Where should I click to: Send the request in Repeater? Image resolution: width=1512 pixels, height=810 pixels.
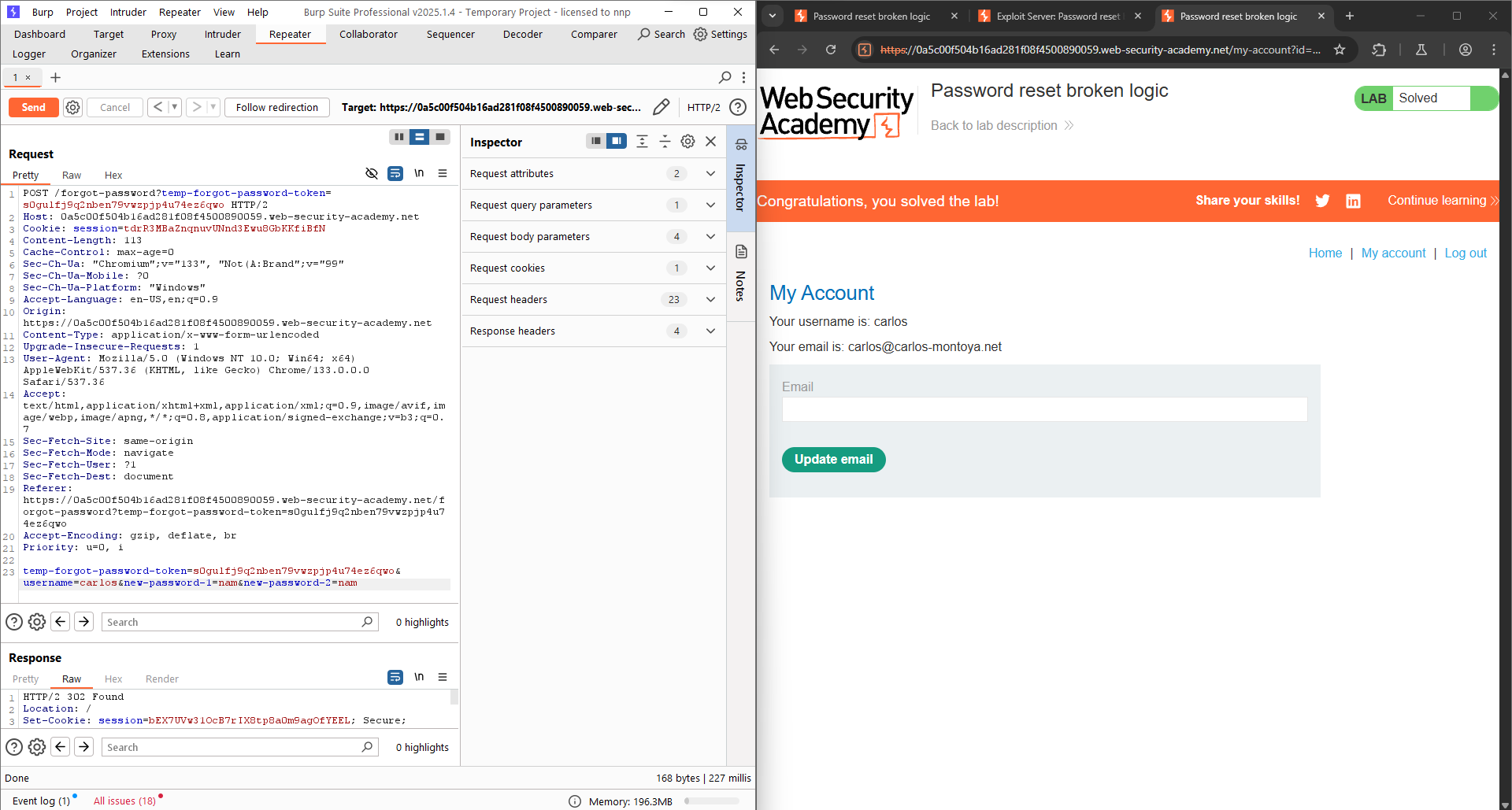pos(34,107)
